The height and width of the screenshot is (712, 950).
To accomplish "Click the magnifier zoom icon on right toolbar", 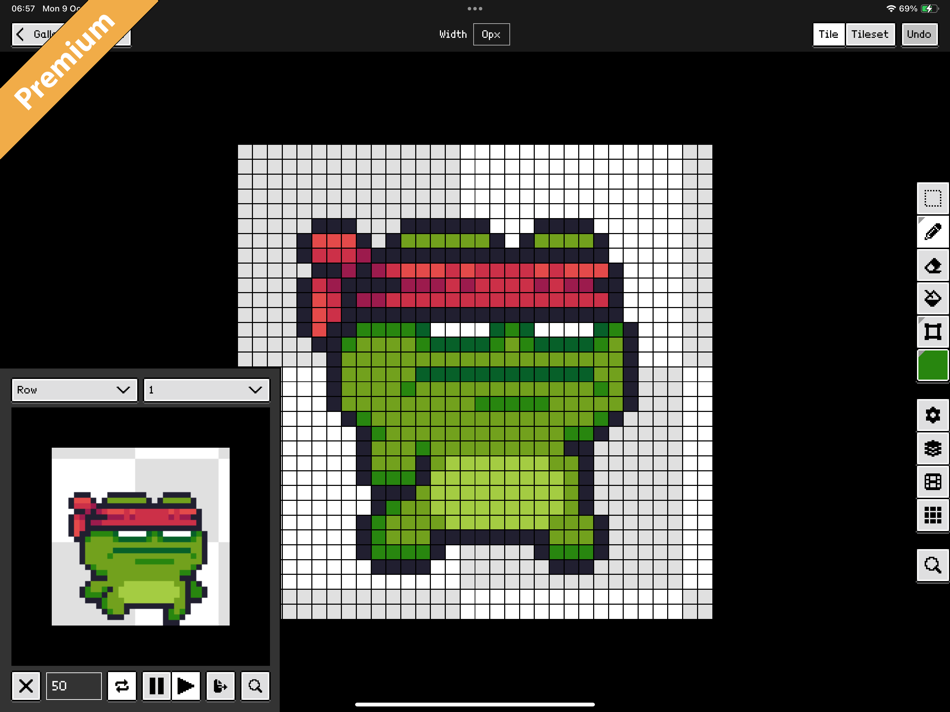I will pos(932,565).
